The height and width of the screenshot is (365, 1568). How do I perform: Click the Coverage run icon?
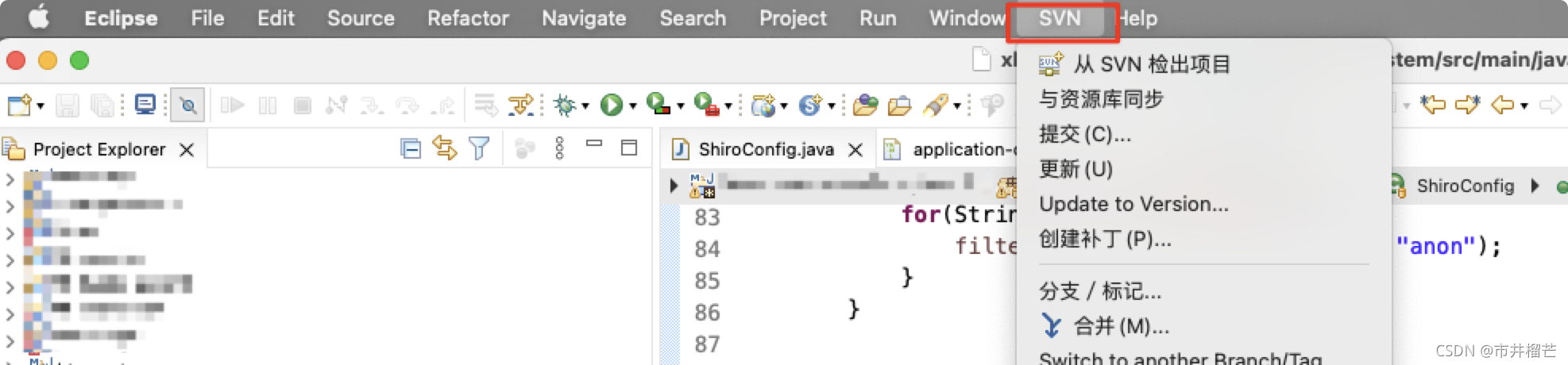[x=659, y=104]
